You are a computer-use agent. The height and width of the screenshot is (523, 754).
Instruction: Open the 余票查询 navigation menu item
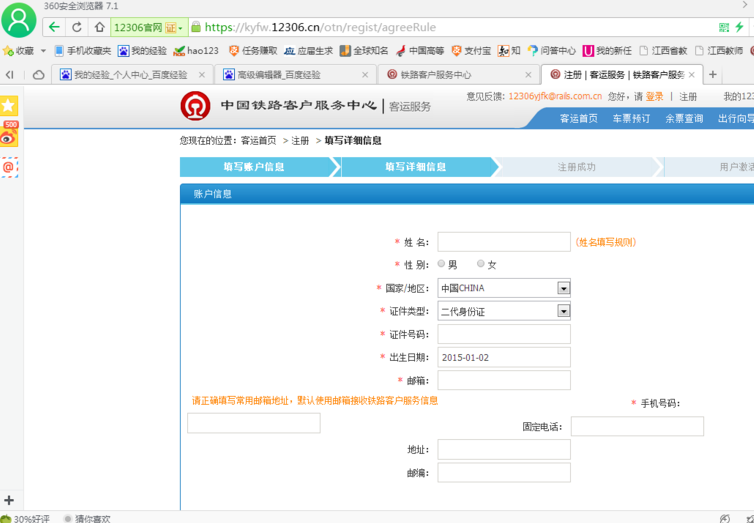[x=684, y=118]
